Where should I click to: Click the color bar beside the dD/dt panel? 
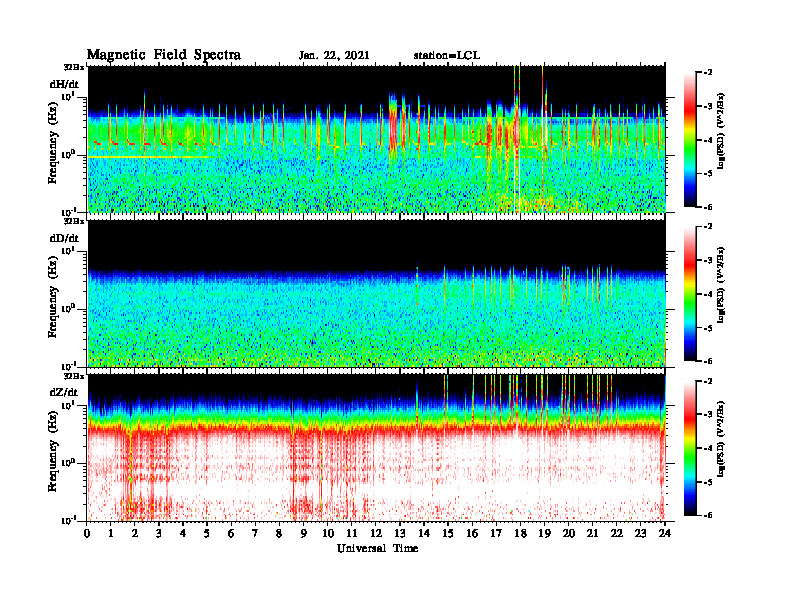click(x=690, y=294)
